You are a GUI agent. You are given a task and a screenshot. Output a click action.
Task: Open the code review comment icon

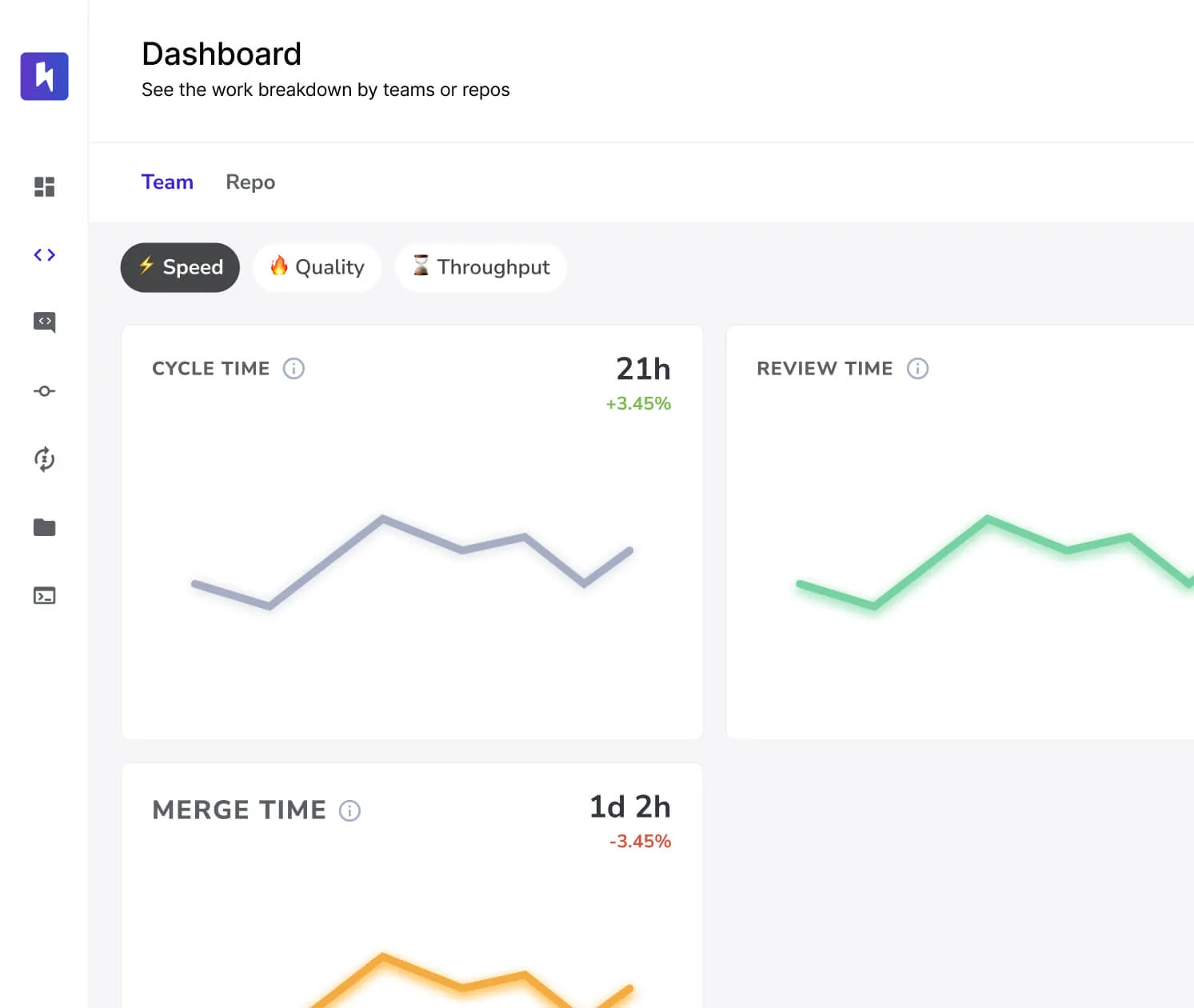click(44, 322)
